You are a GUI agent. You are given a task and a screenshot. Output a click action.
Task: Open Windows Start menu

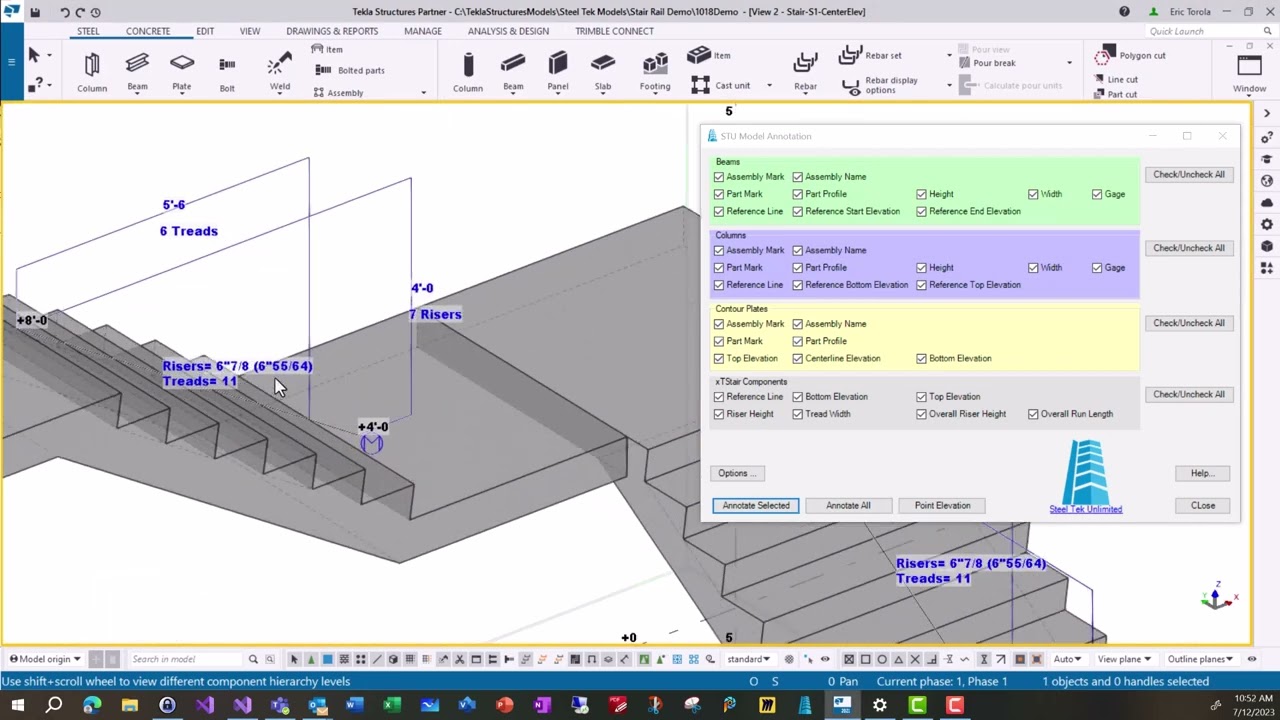pos(17,705)
